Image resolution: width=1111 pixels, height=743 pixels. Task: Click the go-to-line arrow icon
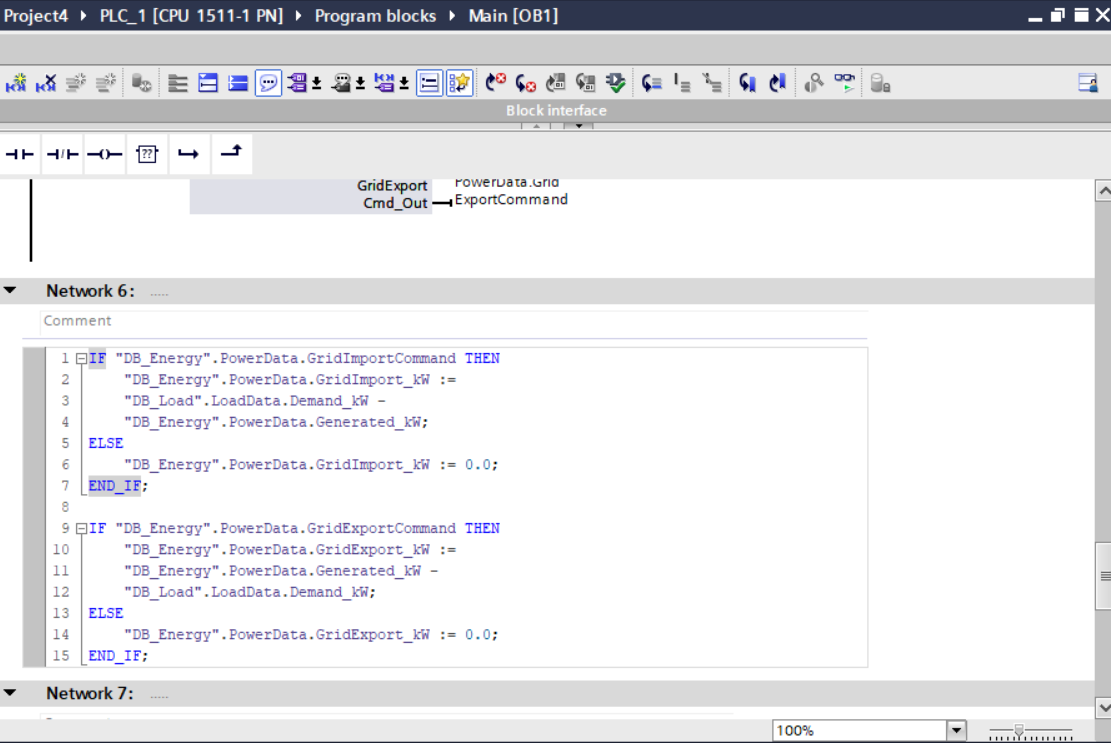click(x=651, y=83)
